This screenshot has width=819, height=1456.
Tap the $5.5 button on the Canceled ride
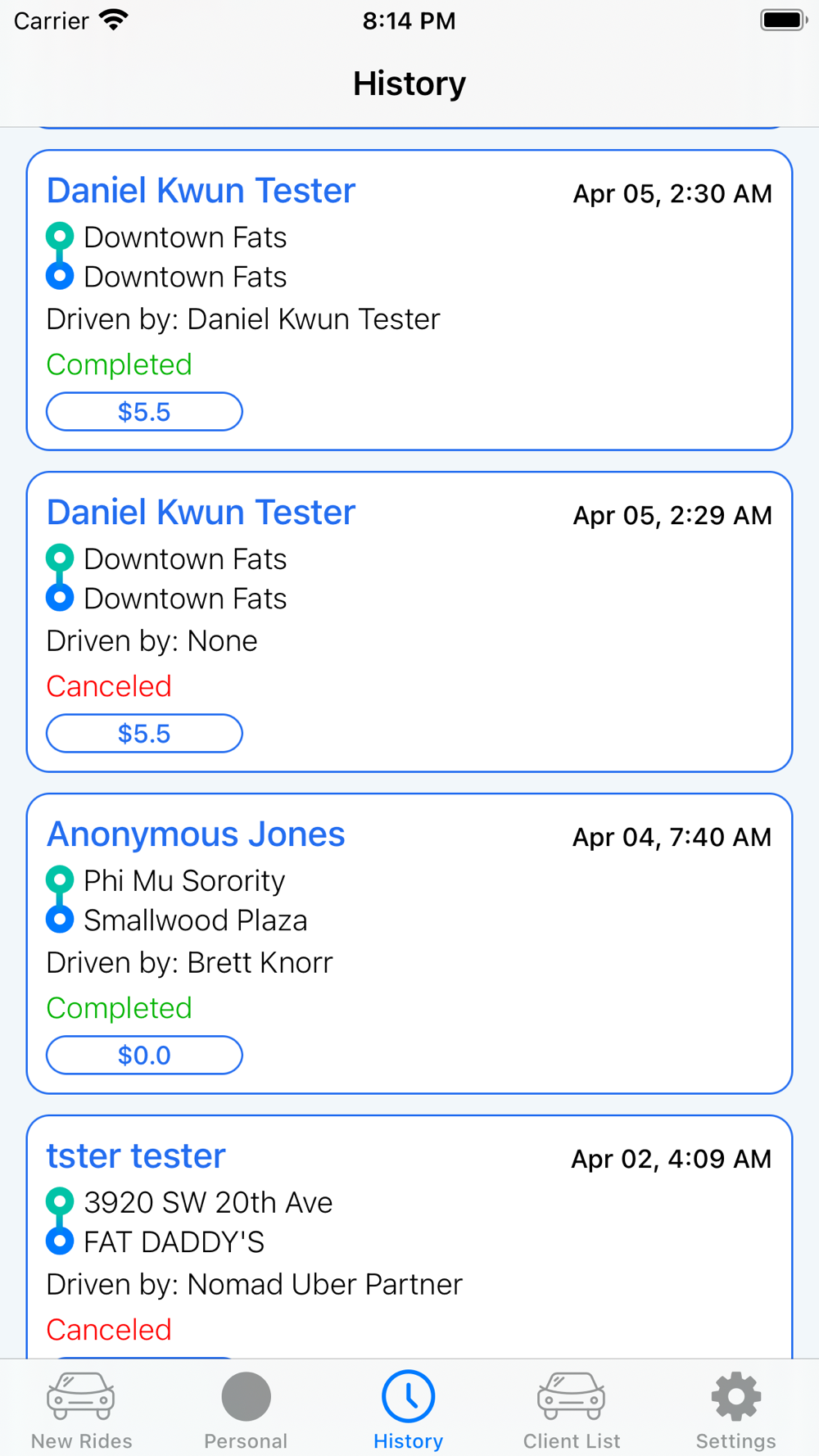pyautogui.click(x=144, y=733)
